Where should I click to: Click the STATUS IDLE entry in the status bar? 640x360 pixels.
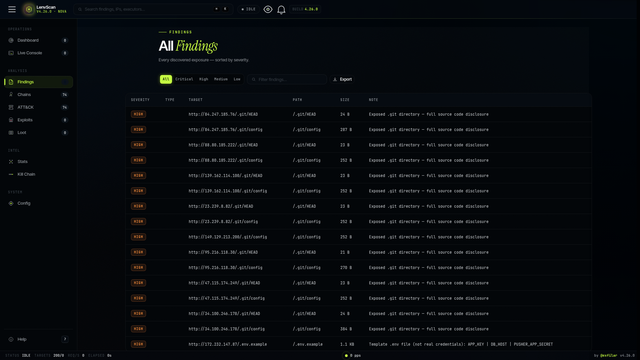pos(18,356)
